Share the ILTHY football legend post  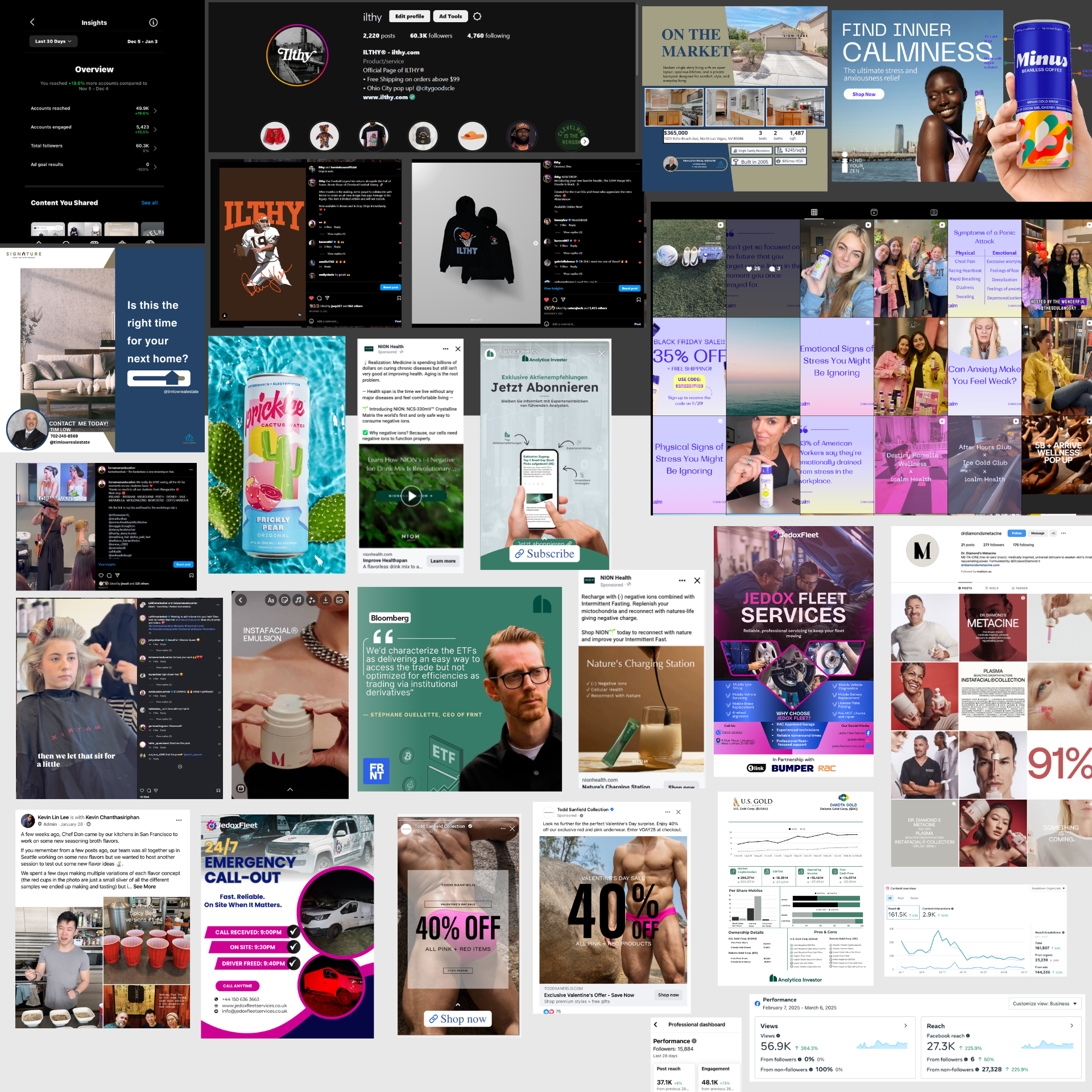[327, 298]
